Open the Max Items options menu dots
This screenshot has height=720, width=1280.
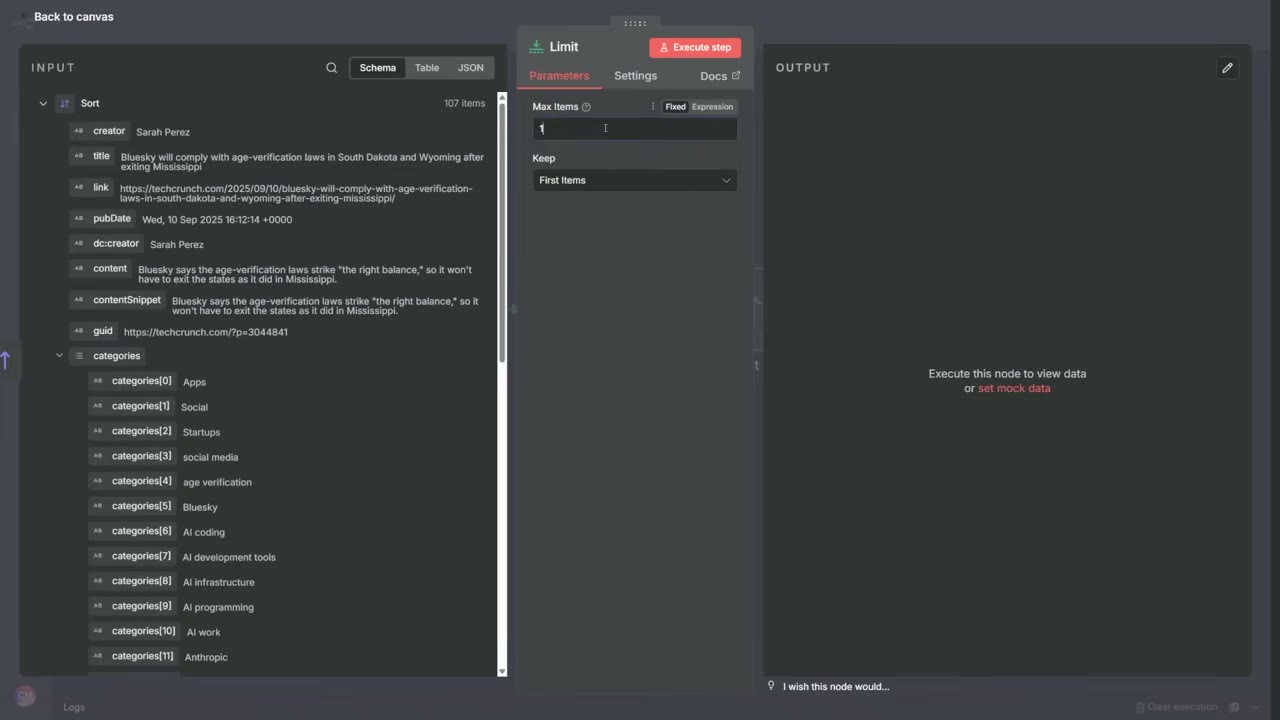pyautogui.click(x=653, y=107)
